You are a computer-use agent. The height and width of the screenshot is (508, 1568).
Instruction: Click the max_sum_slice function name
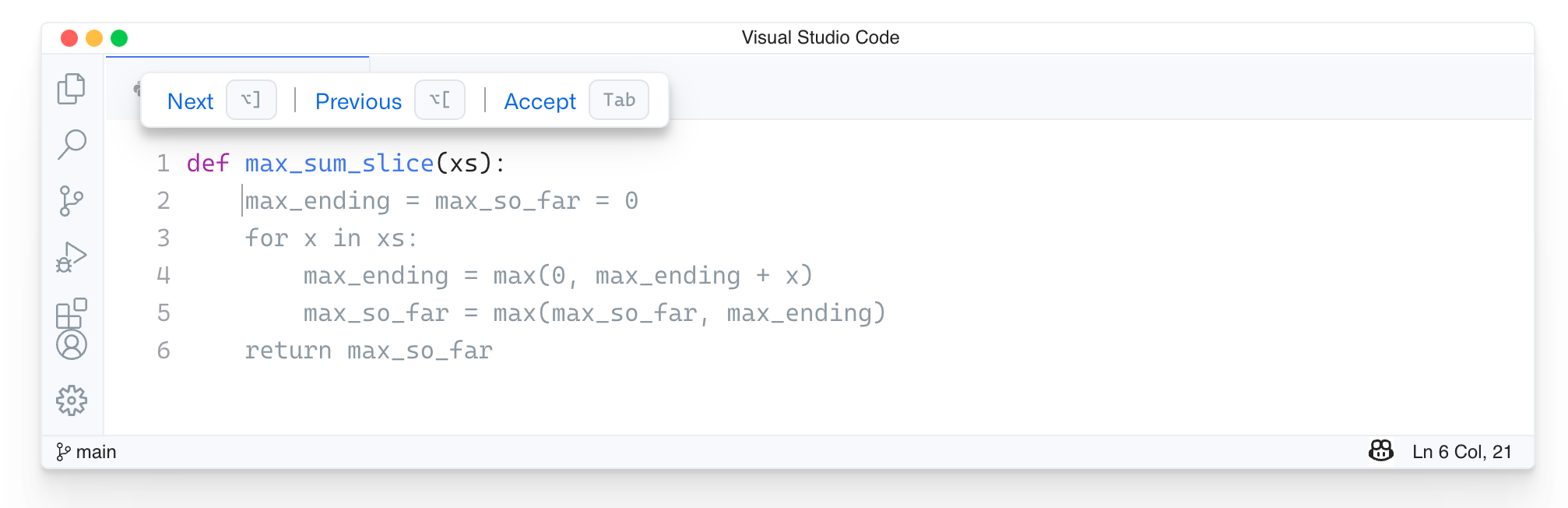click(339, 164)
